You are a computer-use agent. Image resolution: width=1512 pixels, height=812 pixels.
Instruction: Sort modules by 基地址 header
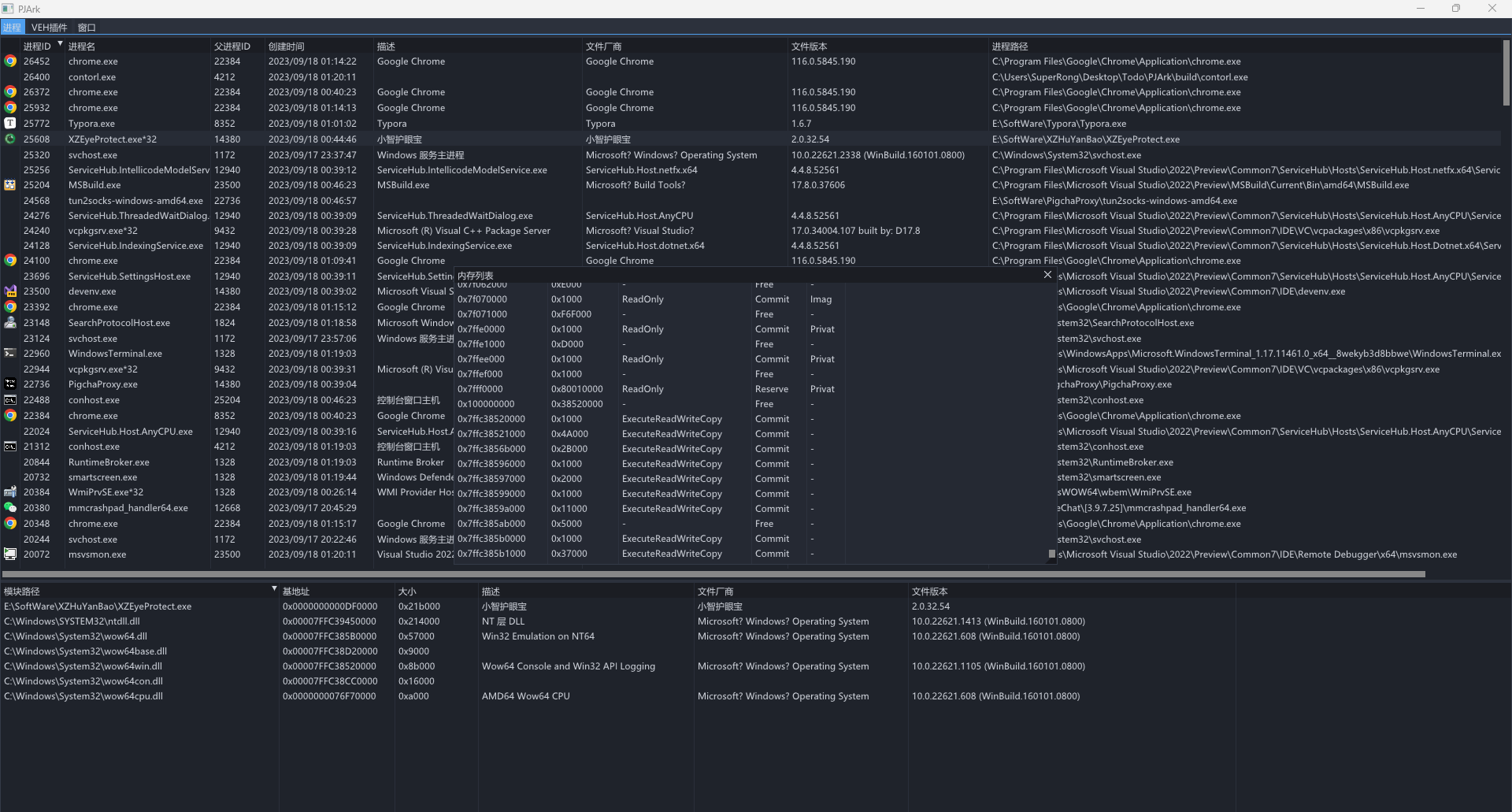pyautogui.click(x=337, y=591)
